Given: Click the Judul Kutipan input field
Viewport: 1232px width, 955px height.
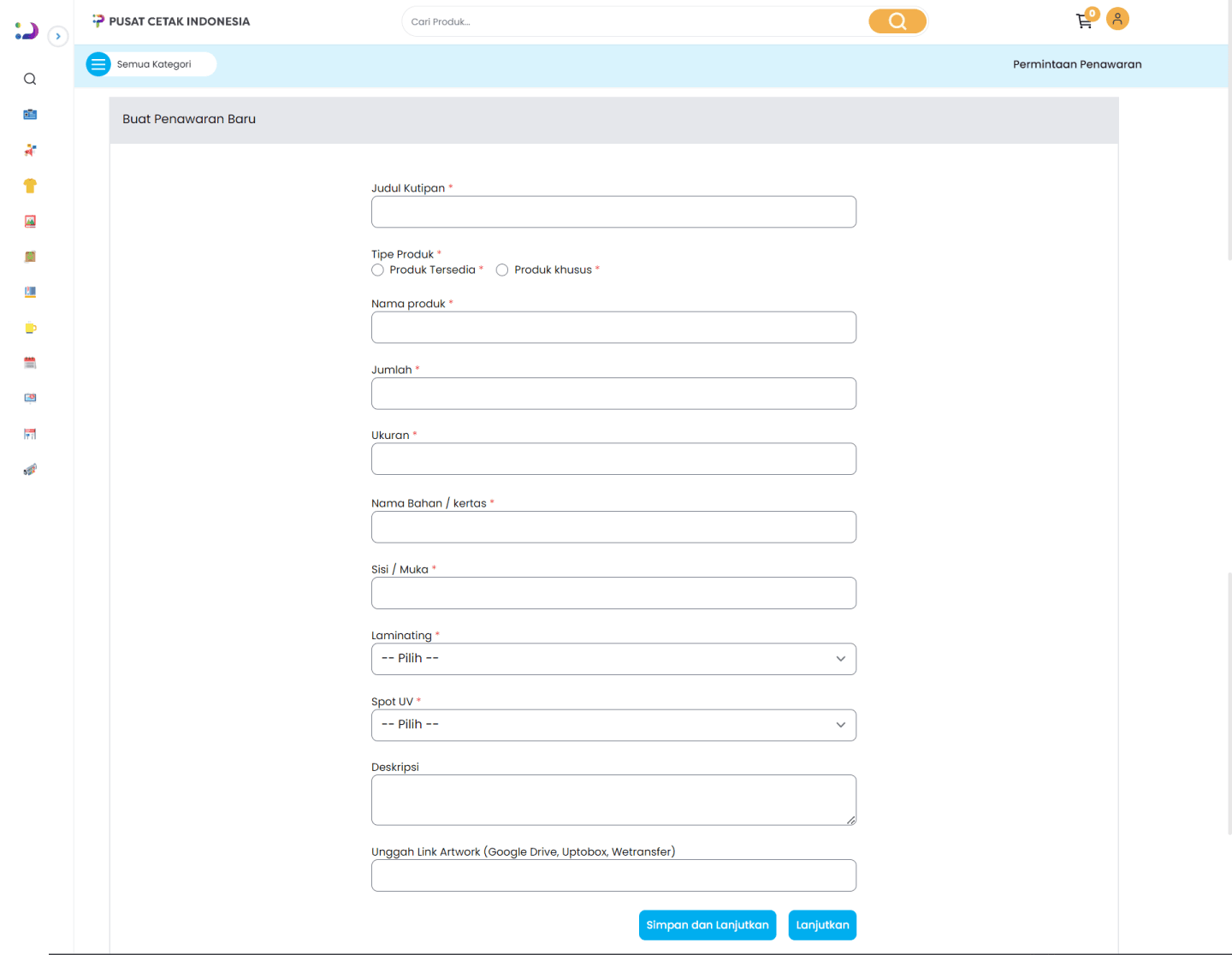Looking at the screenshot, I should click(613, 212).
